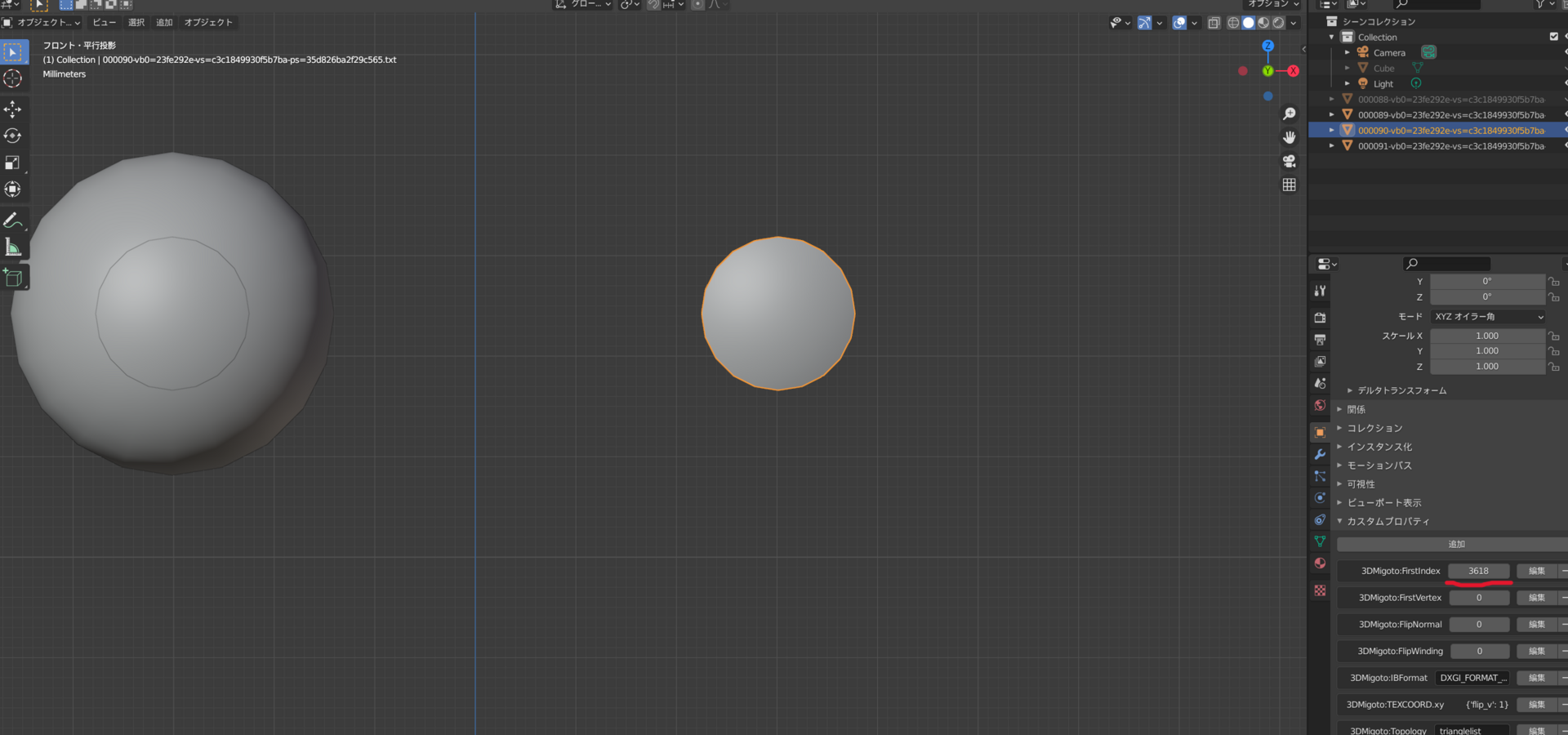This screenshot has width=1568, height=735.
Task: Toggle camera view with the camera icon
Action: 1290,161
